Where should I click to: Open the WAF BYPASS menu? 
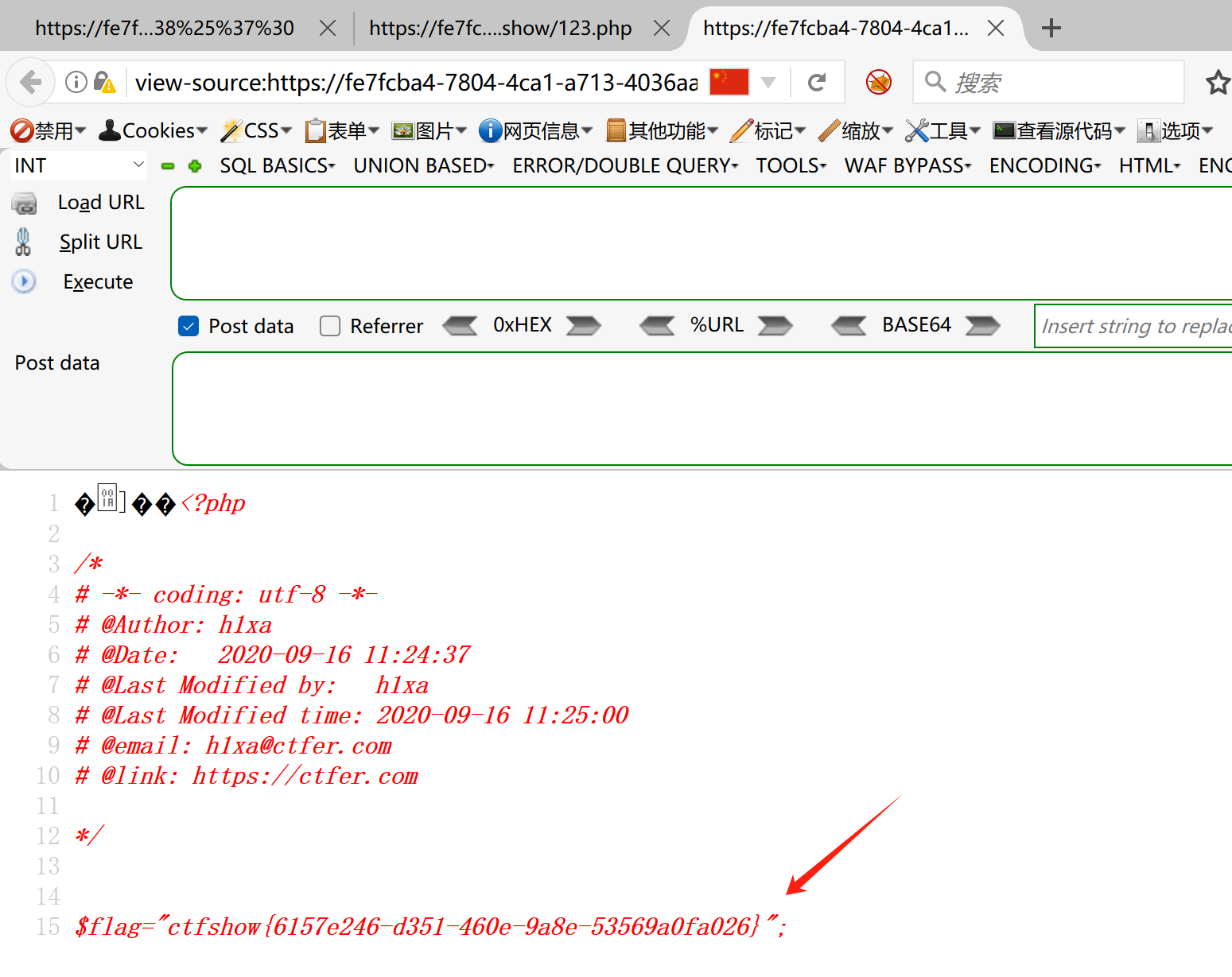point(907,165)
